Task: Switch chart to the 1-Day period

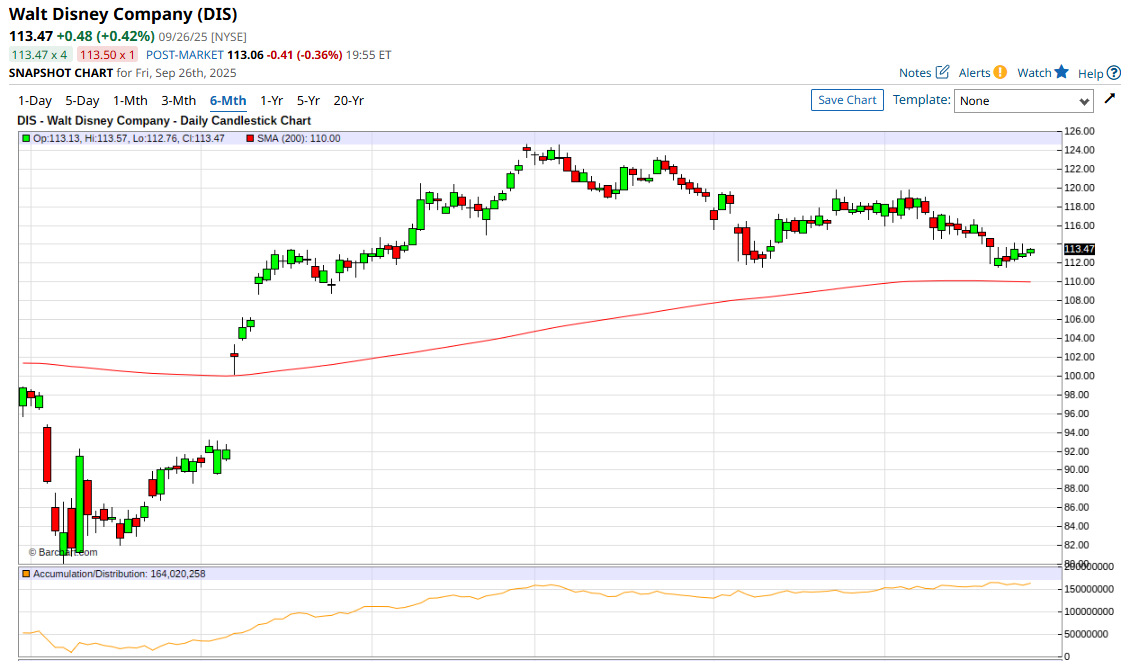Action: 35,101
